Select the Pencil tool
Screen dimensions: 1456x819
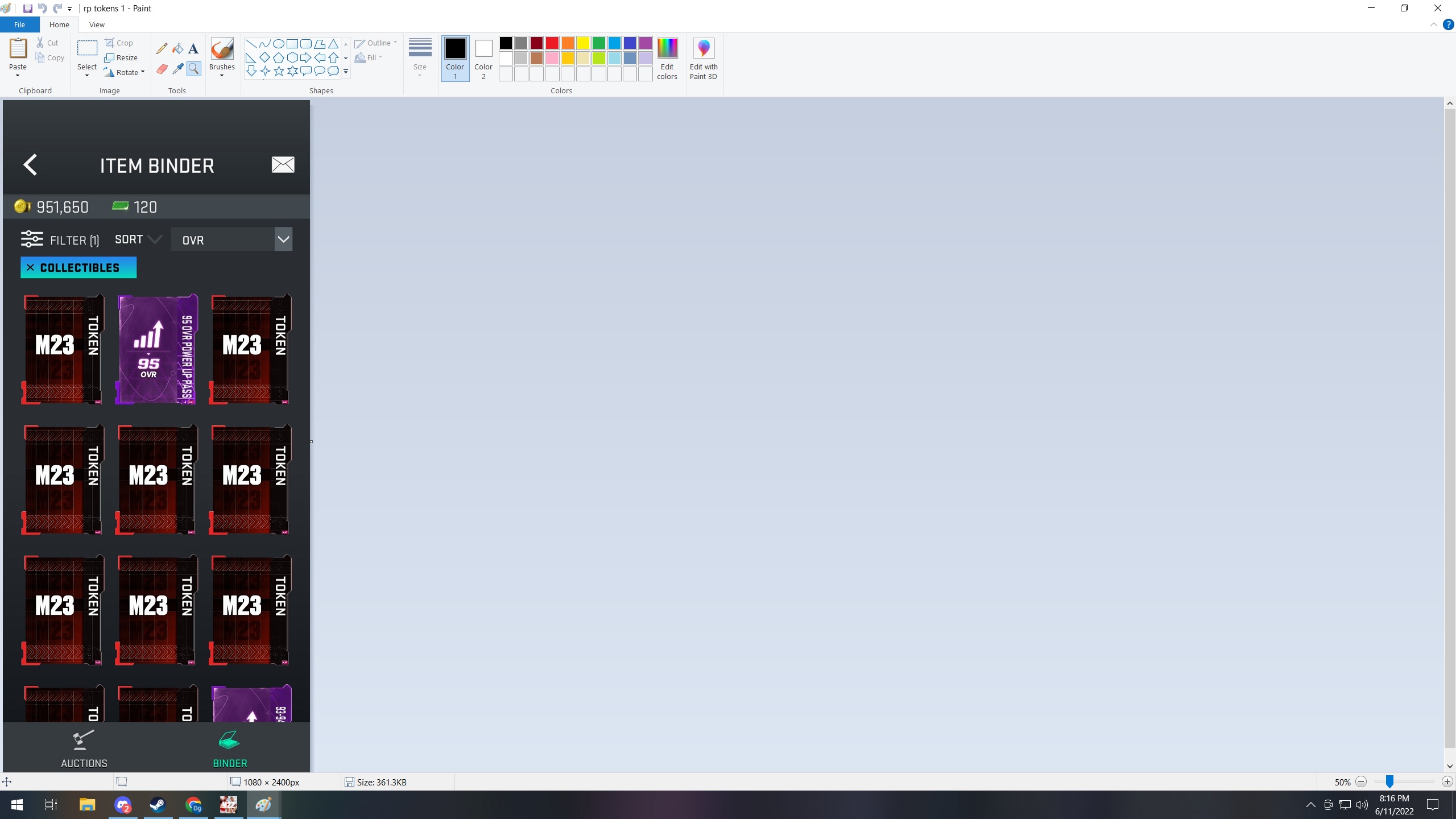click(162, 49)
